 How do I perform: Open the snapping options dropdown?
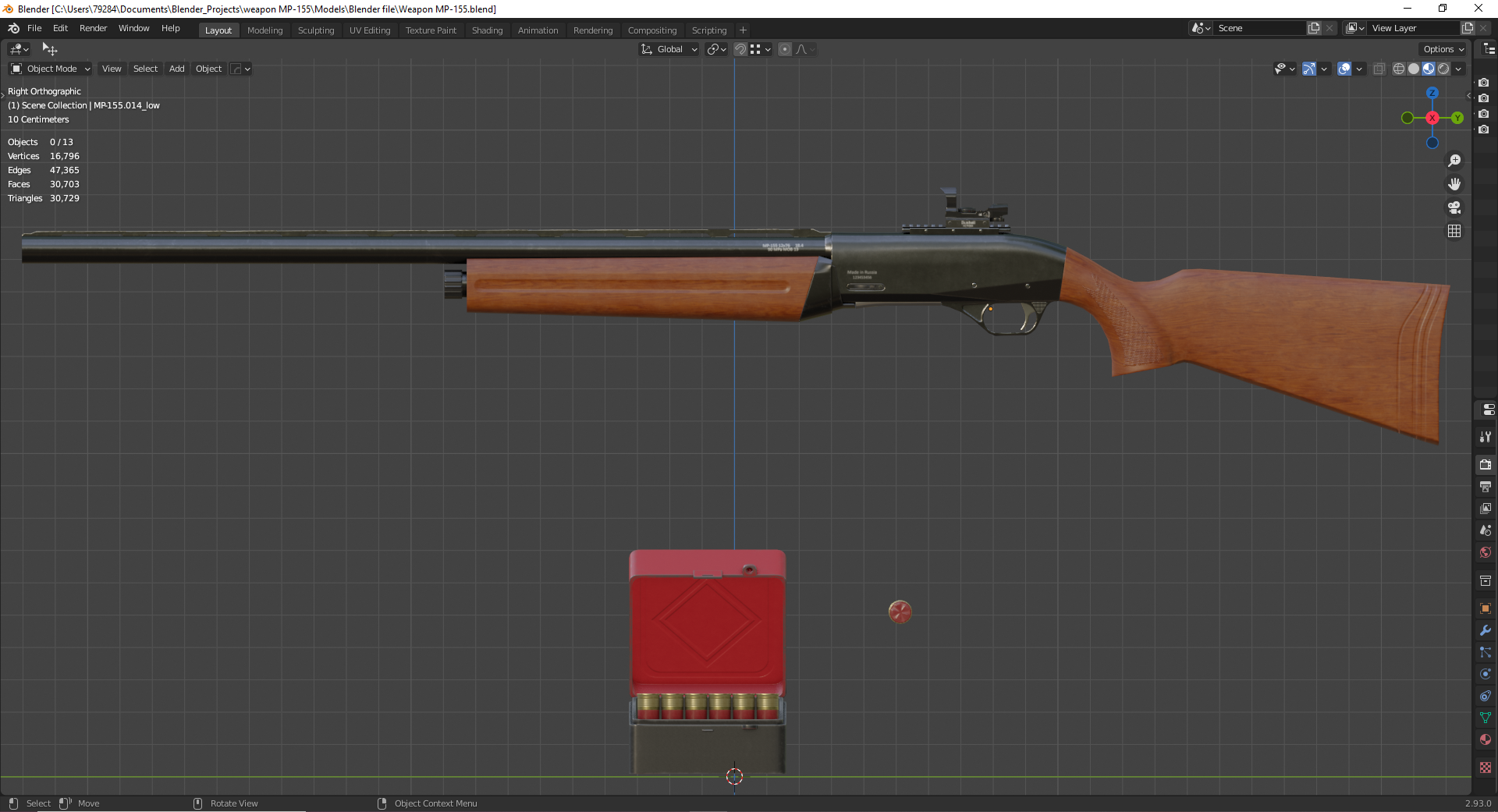pos(761,49)
